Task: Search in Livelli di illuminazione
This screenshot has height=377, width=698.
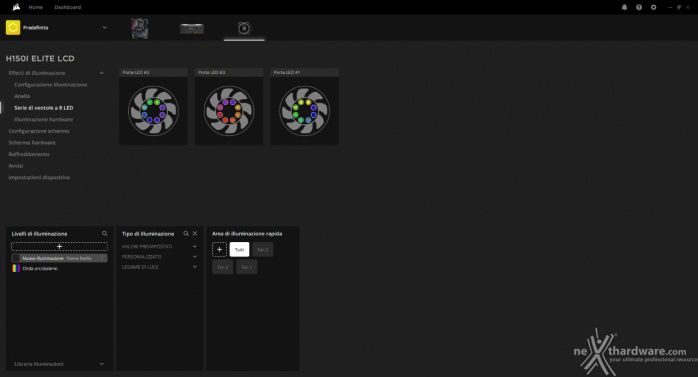Action: (105, 233)
